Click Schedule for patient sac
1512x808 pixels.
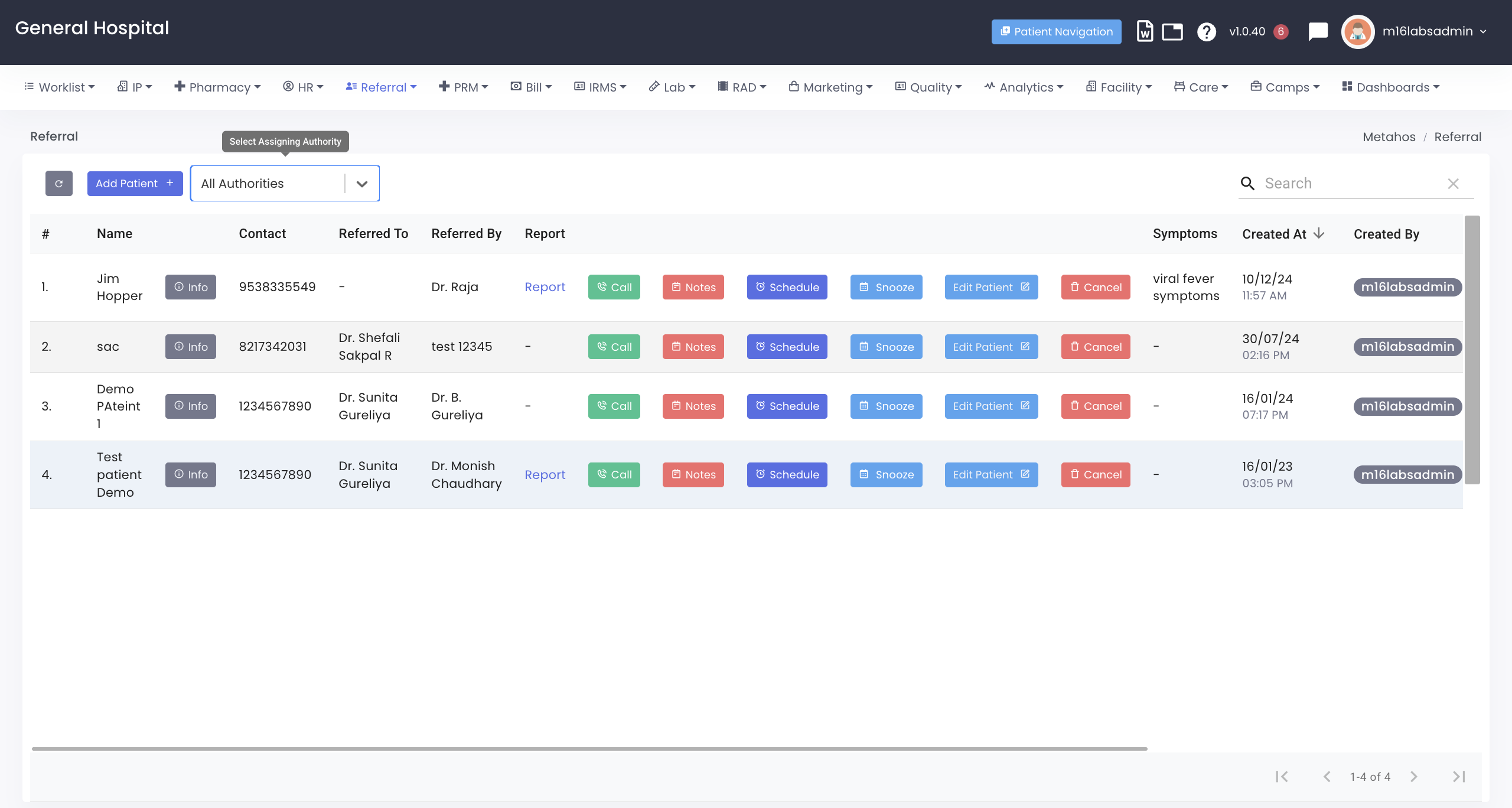[787, 347]
